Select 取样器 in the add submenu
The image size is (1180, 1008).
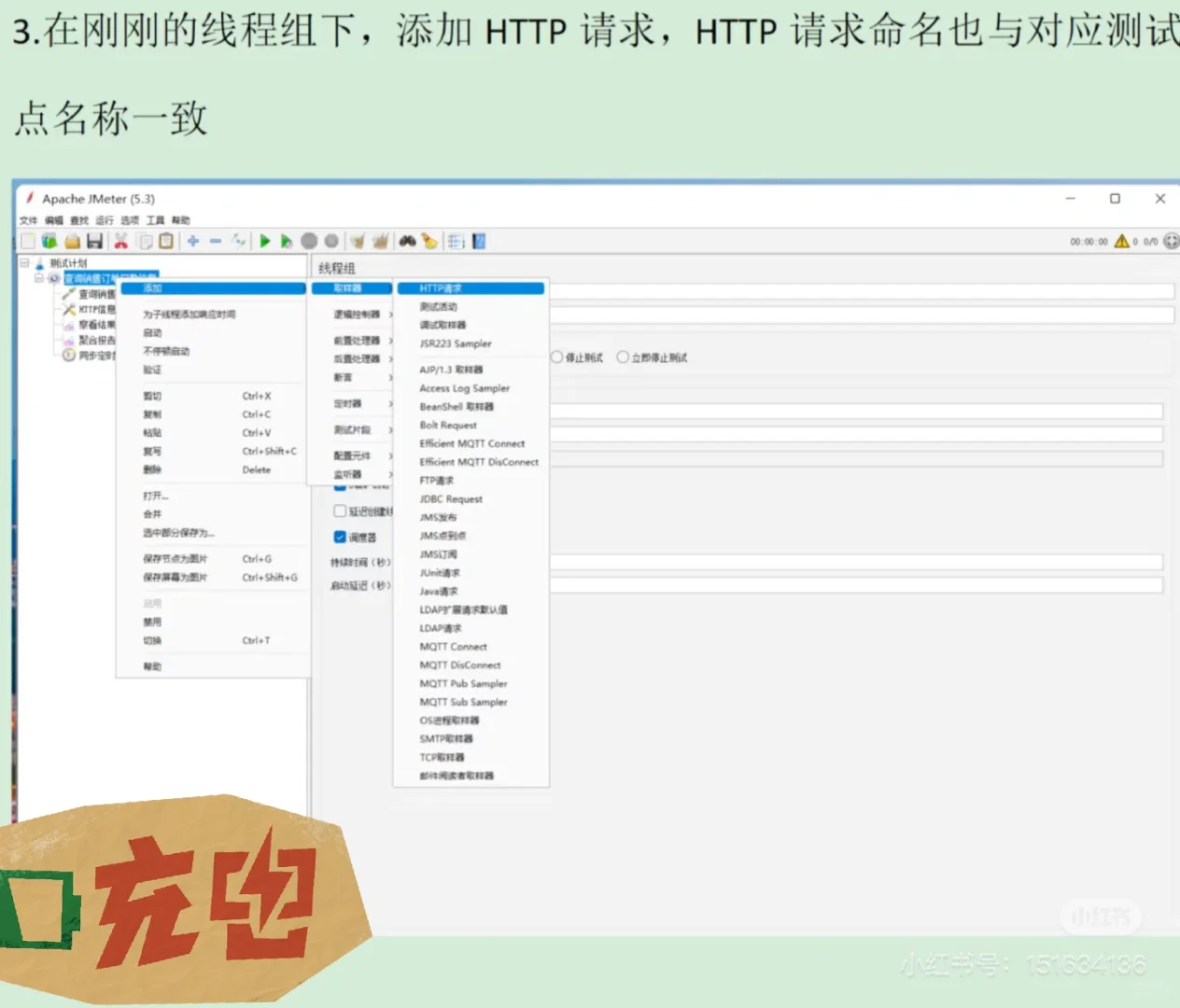351,288
